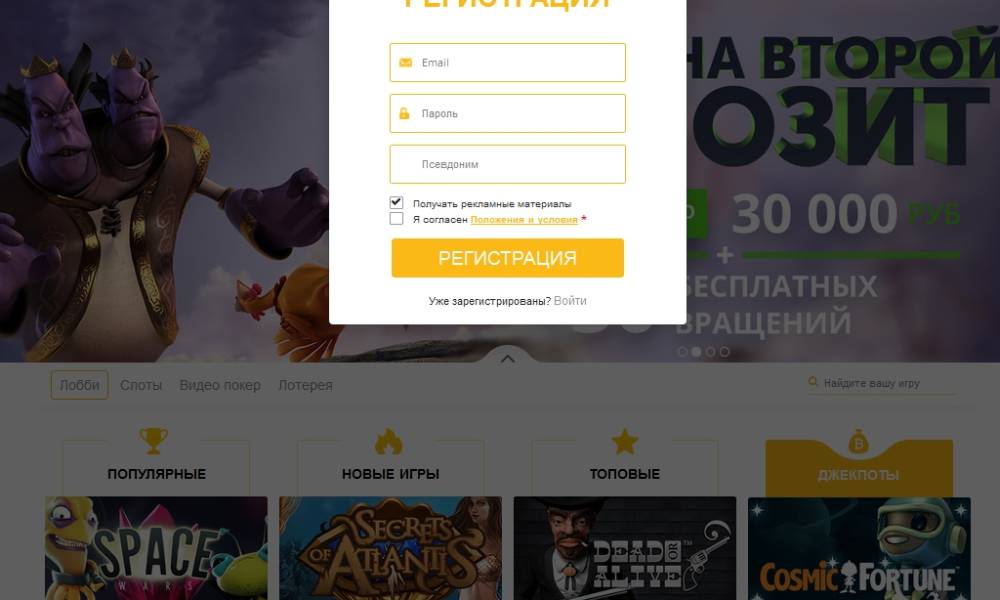This screenshot has width=1000, height=600.
Task: Click the star icon above Топовые
Action: pyautogui.click(x=624, y=441)
